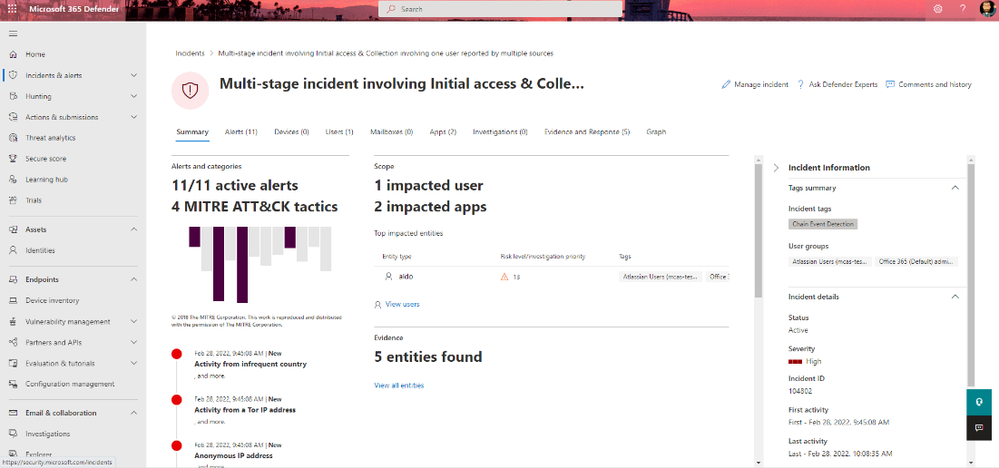The image size is (999, 468).
Task: Collapse the Tags summary section
Action: point(954,188)
